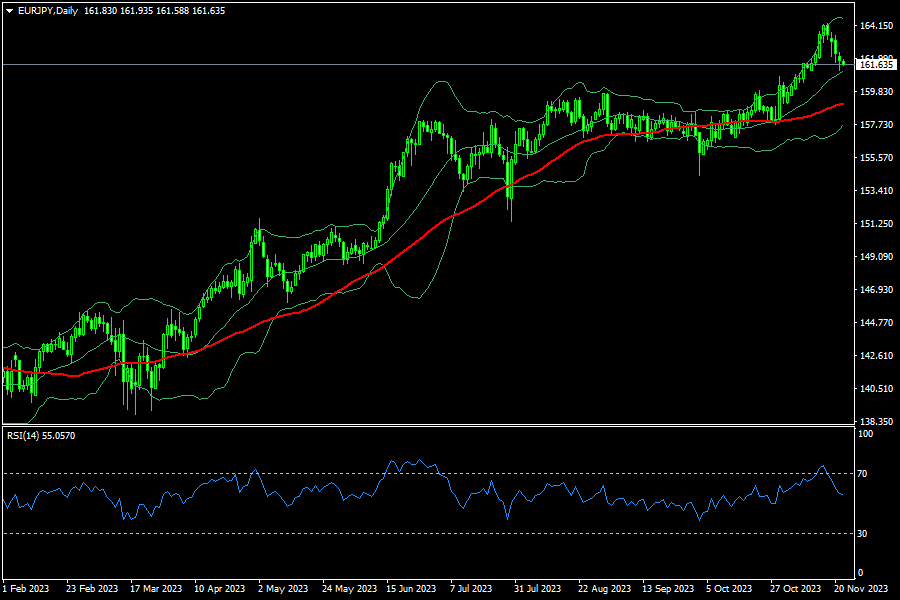This screenshot has height=600, width=900.
Task: Select the EURJPY,Daily chart title
Action: [48, 11]
